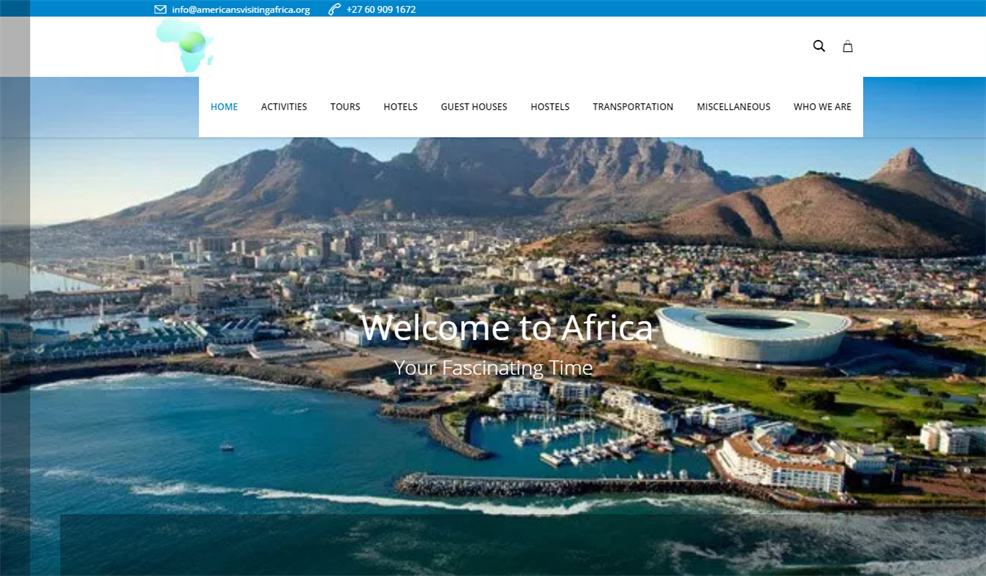The height and width of the screenshot is (576, 986).
Task: Click the Welcome to Africa heading
Action: 507,328
